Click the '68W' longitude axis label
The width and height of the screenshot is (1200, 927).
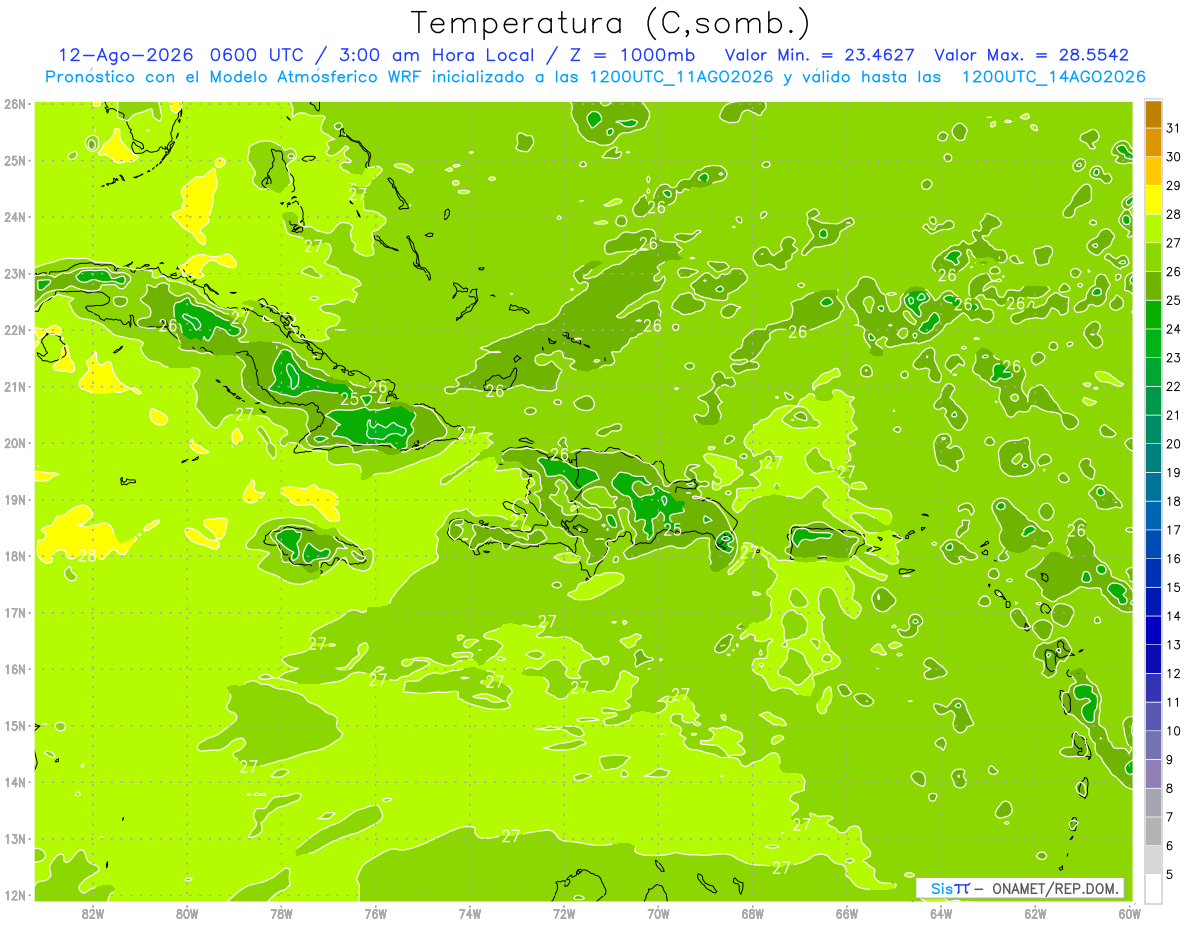coord(753,912)
